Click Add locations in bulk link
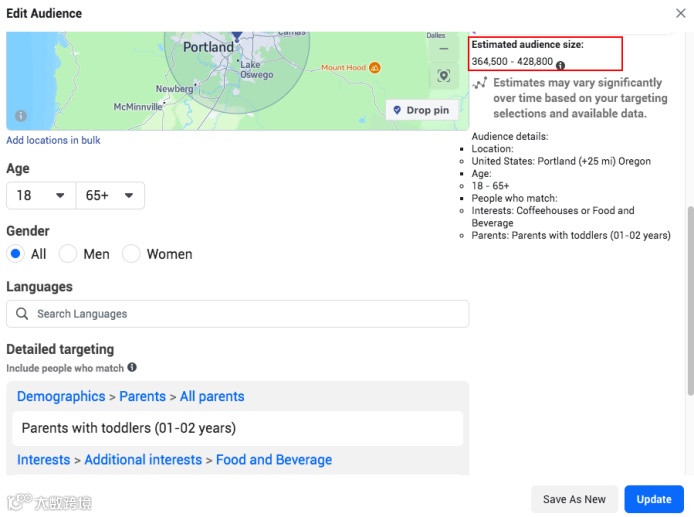Viewport: 694px width, 517px height. [53, 140]
